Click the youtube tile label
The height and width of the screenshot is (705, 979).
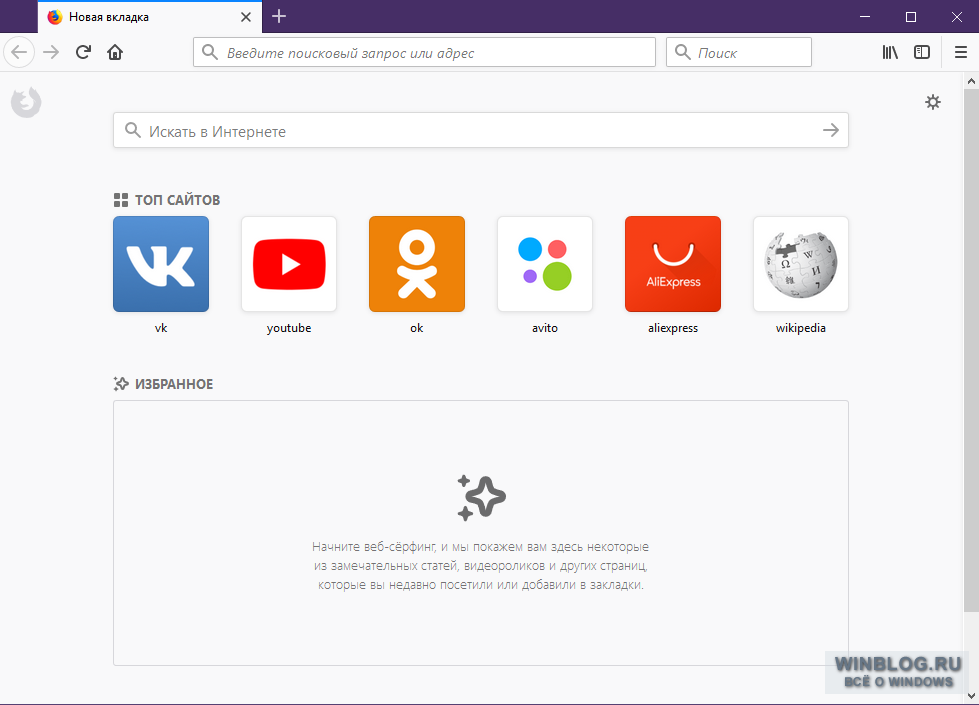pyautogui.click(x=289, y=328)
